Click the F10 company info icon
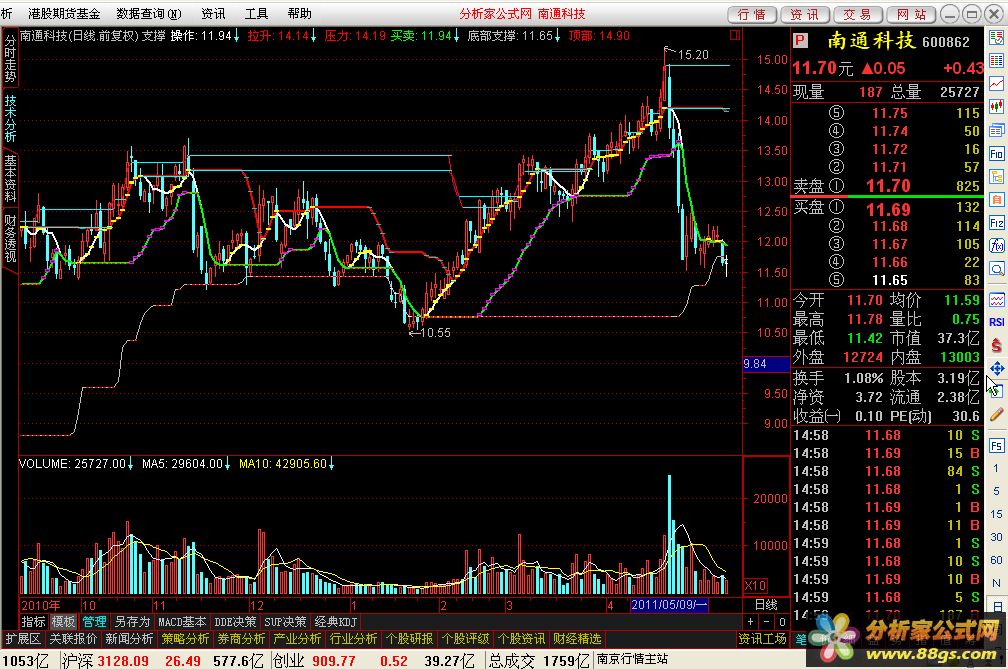The image size is (1008, 669). 996,154
